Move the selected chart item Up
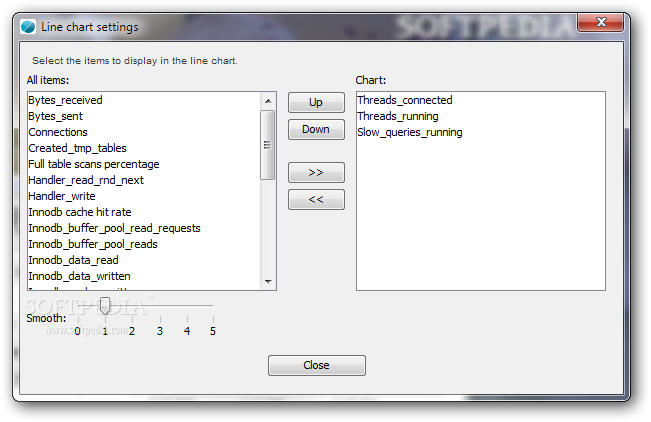 tap(316, 102)
